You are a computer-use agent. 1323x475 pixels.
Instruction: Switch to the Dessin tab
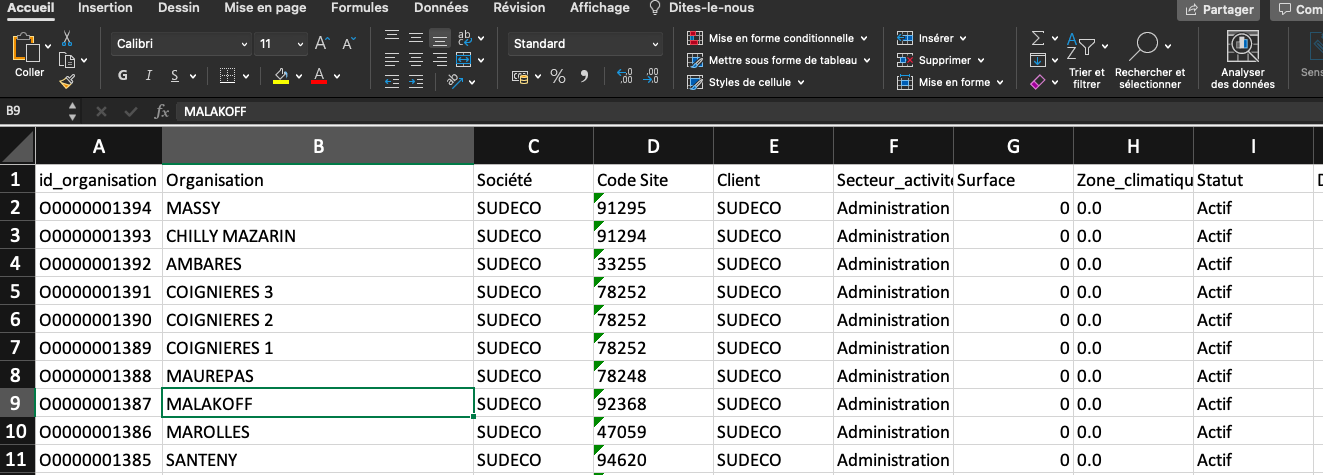178,8
